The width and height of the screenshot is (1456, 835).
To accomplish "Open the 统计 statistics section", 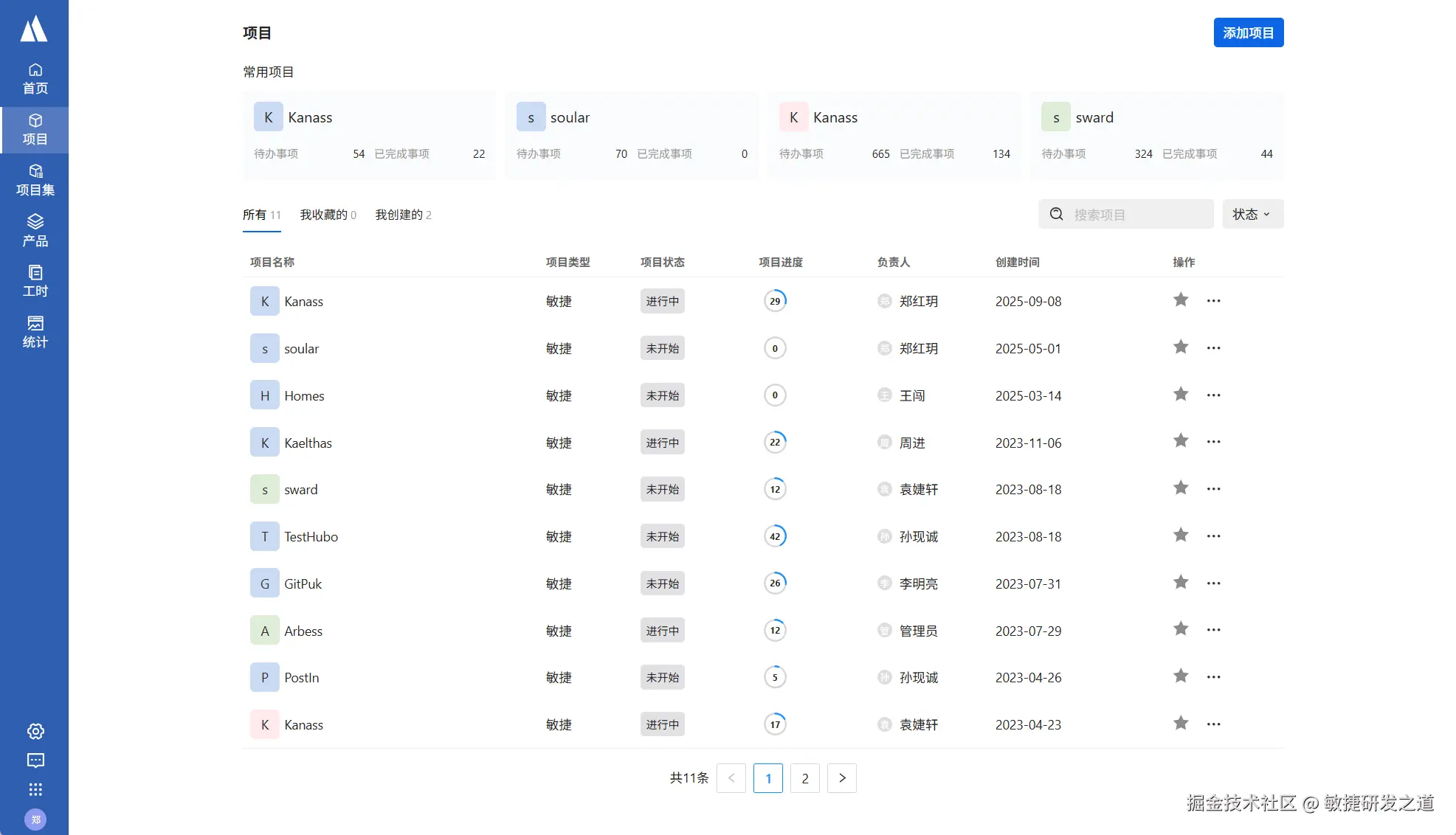I will pyautogui.click(x=35, y=332).
